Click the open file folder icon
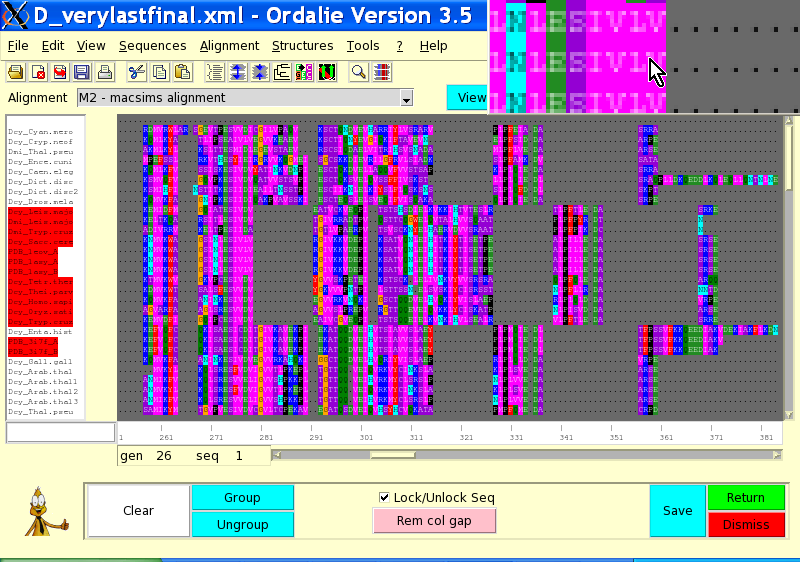Image resolution: width=800 pixels, height=562 pixels. click(x=16, y=72)
